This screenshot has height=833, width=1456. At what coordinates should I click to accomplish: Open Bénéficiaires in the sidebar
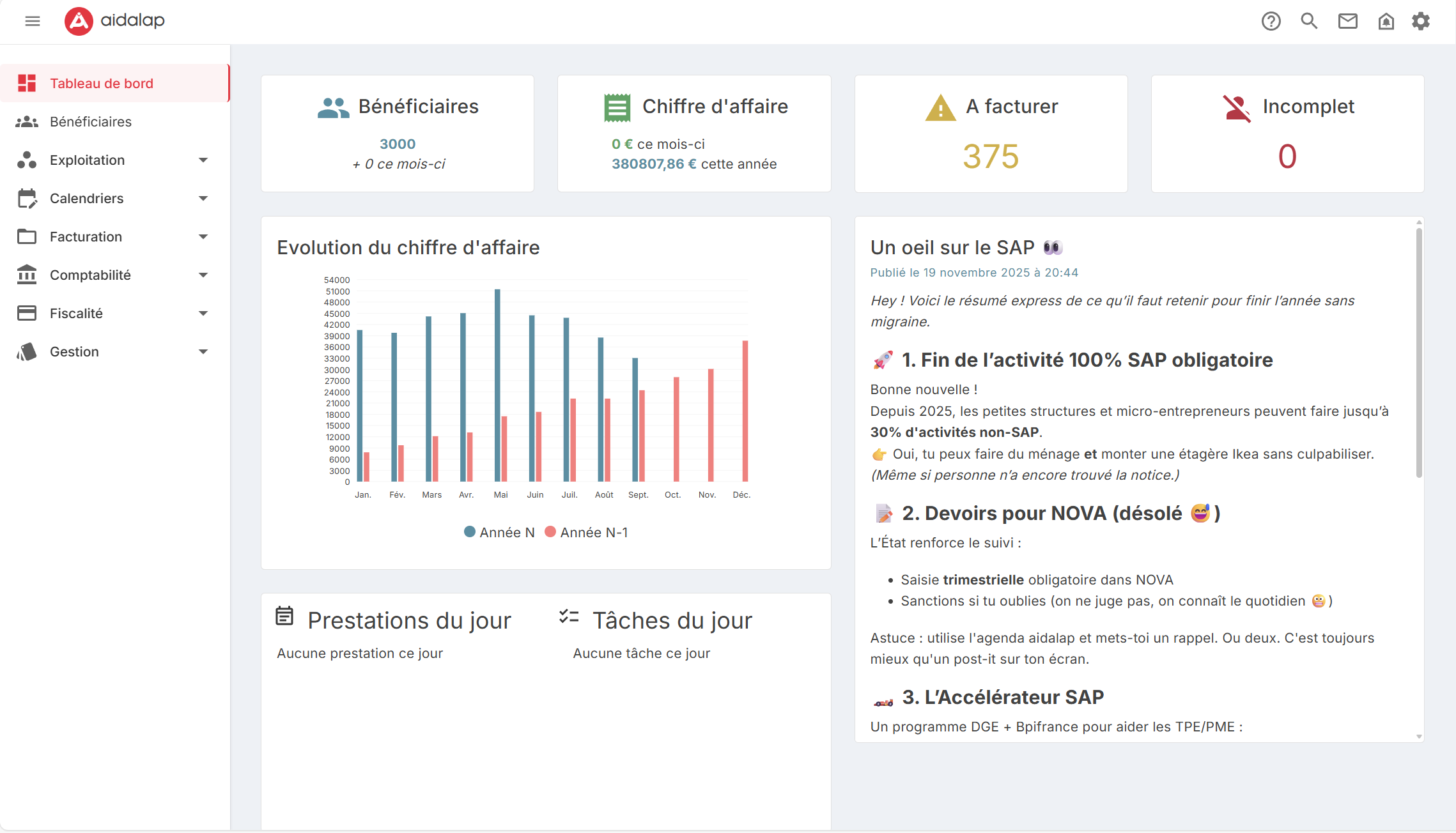(x=91, y=122)
